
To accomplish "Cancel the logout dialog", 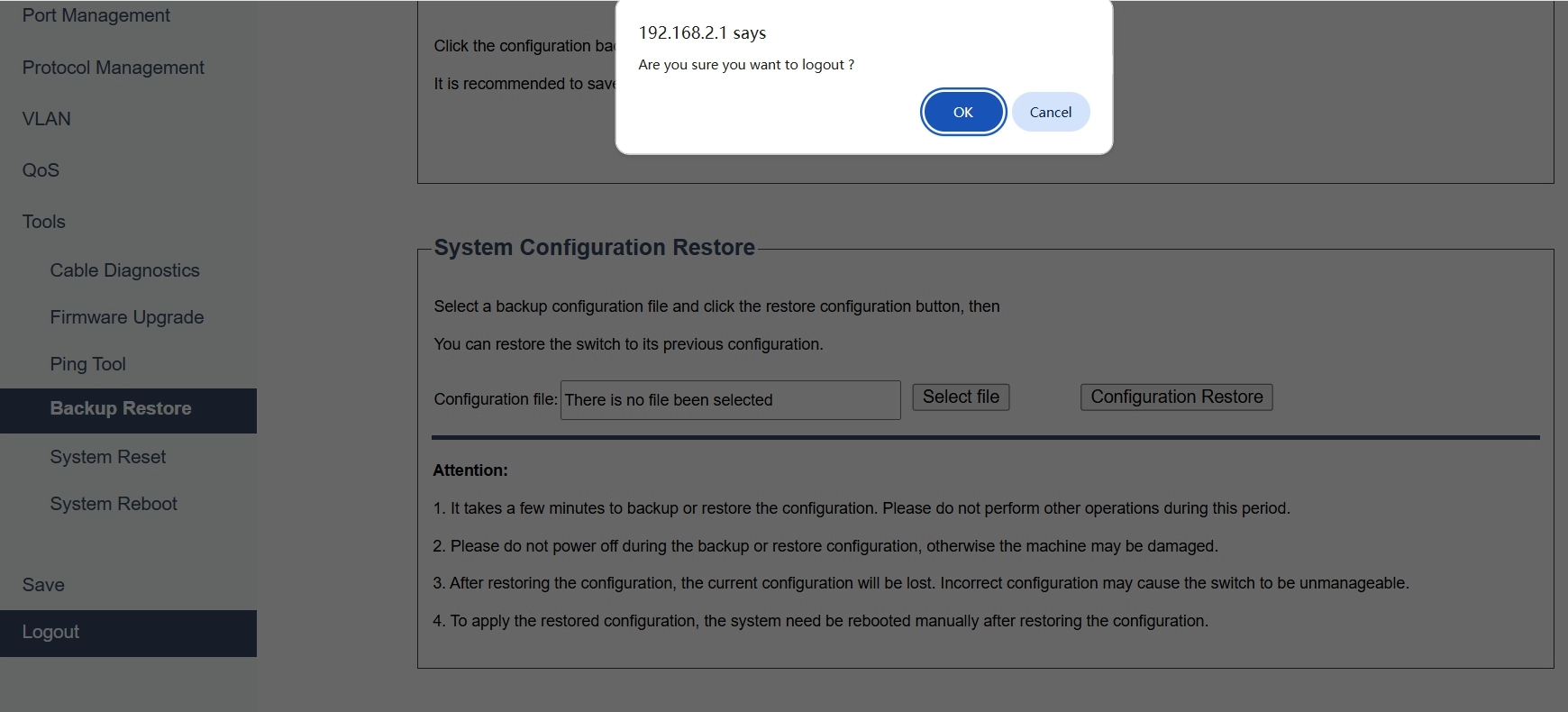I will [1051, 112].
